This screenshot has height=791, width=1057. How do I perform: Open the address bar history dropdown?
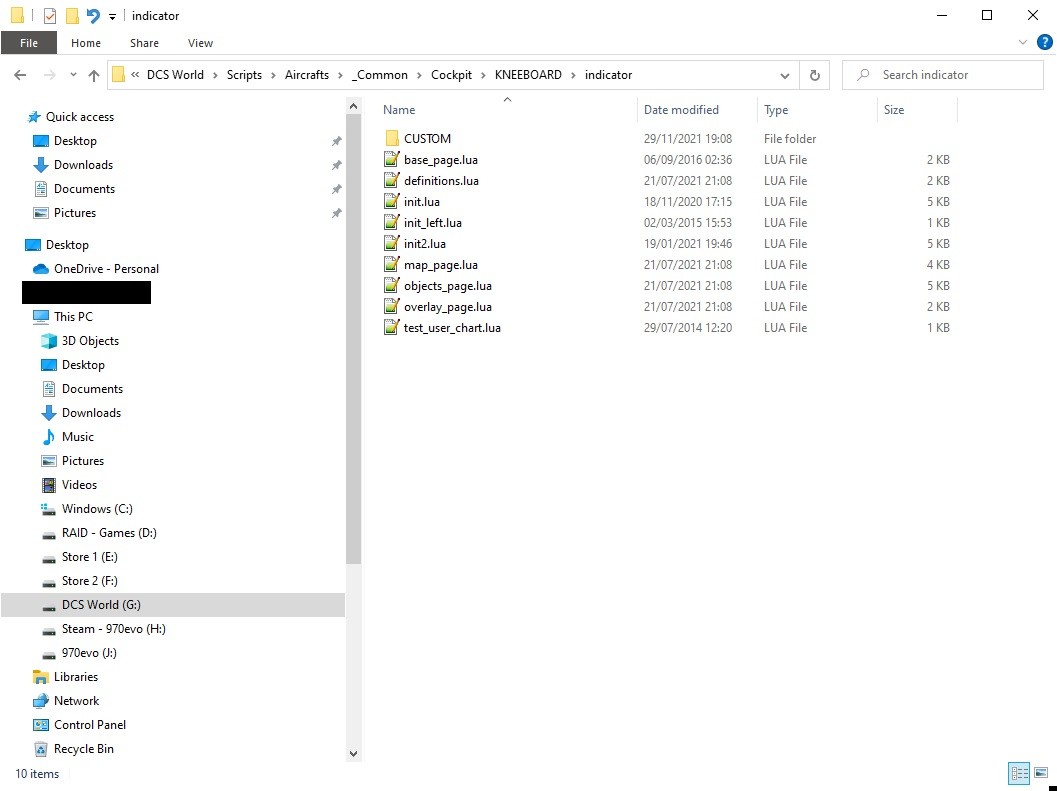(x=785, y=76)
